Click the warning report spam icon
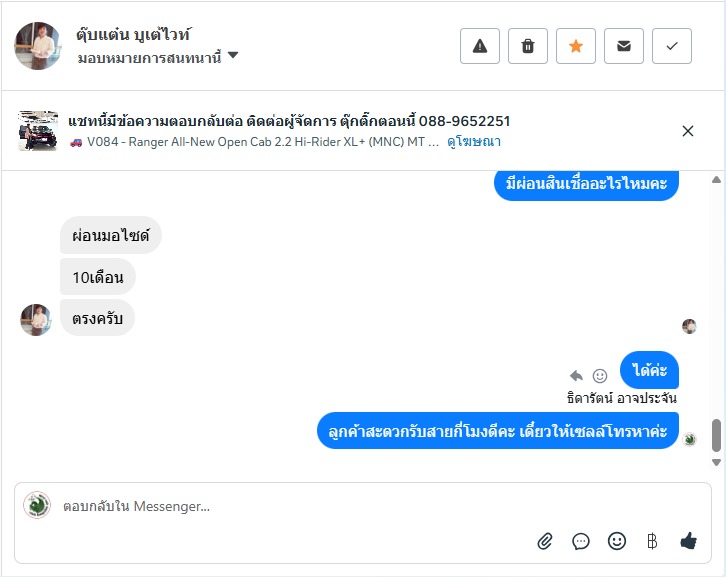The width and height of the screenshot is (726, 577). [x=480, y=46]
